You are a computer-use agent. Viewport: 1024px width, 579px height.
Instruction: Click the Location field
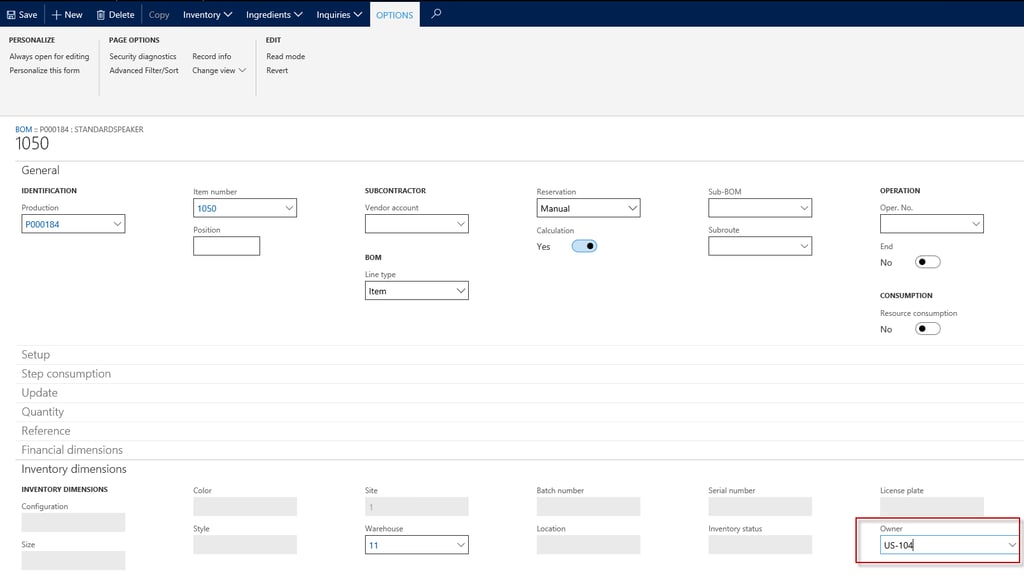[x=588, y=544]
